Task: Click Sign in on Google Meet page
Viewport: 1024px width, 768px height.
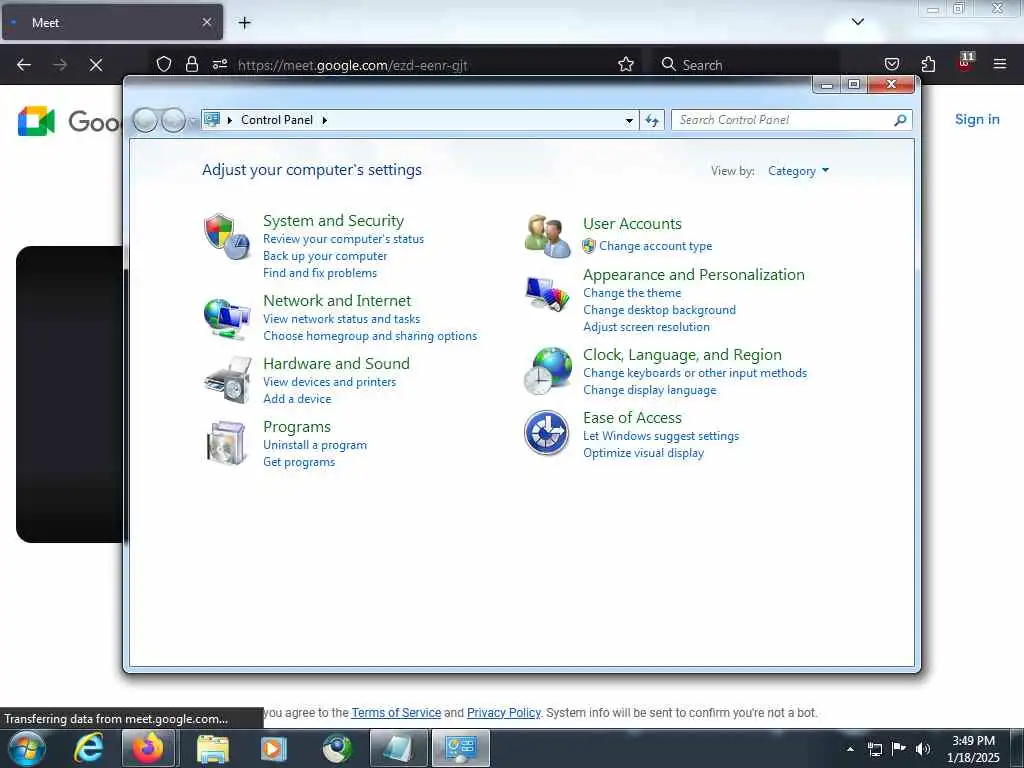Action: tap(977, 119)
